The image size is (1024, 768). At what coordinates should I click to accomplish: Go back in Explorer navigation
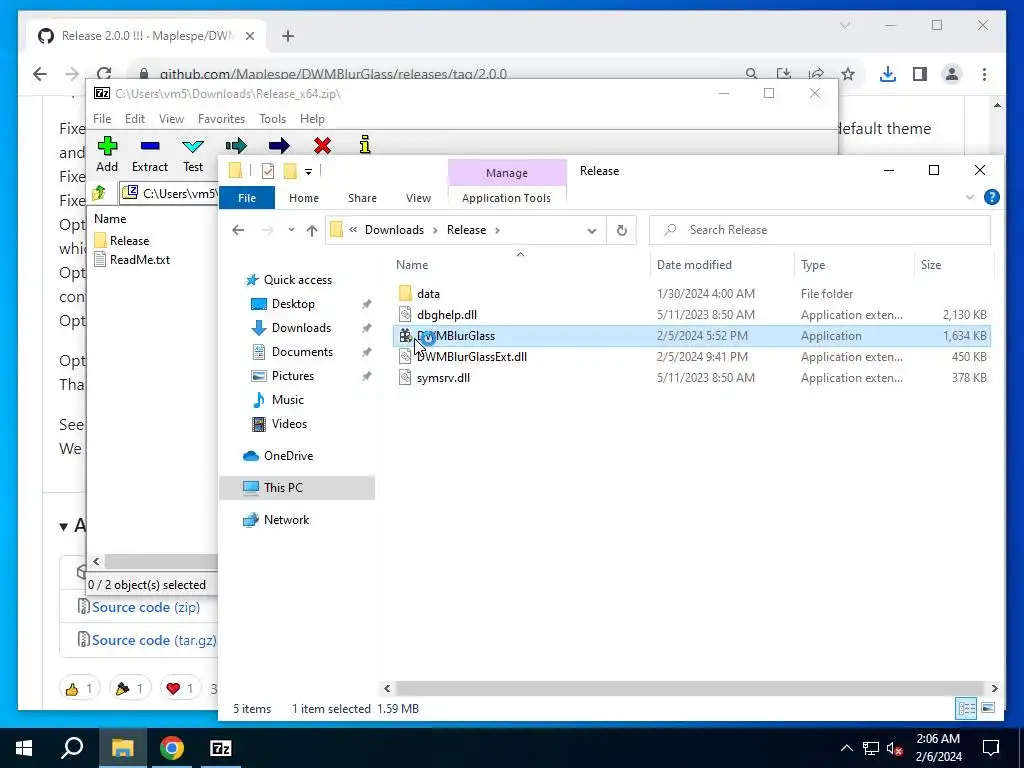[238, 230]
